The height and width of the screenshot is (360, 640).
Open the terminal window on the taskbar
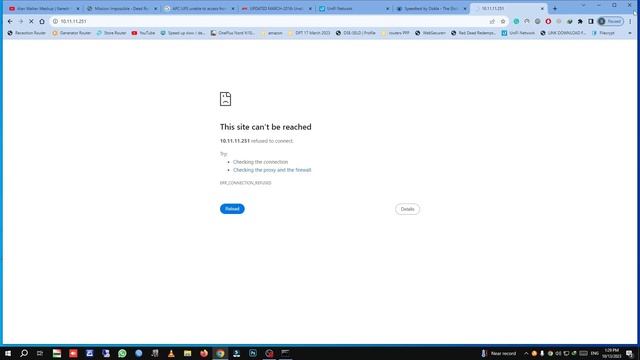285,353
